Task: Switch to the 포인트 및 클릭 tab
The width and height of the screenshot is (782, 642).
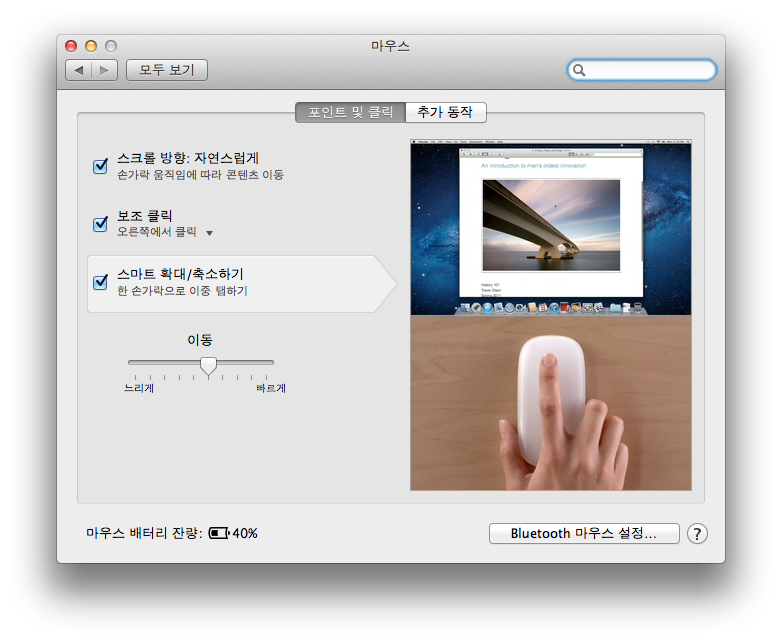Action: pyautogui.click(x=351, y=112)
